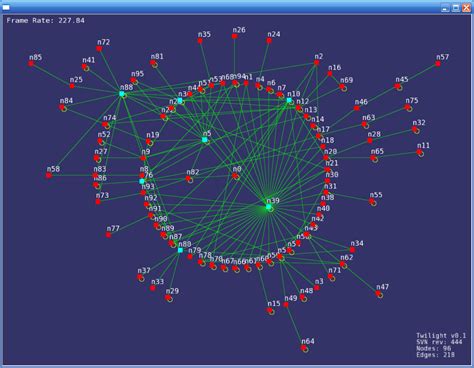The image size is (474, 368).
Task: Pick the bottom node n64
Action: click(x=303, y=348)
